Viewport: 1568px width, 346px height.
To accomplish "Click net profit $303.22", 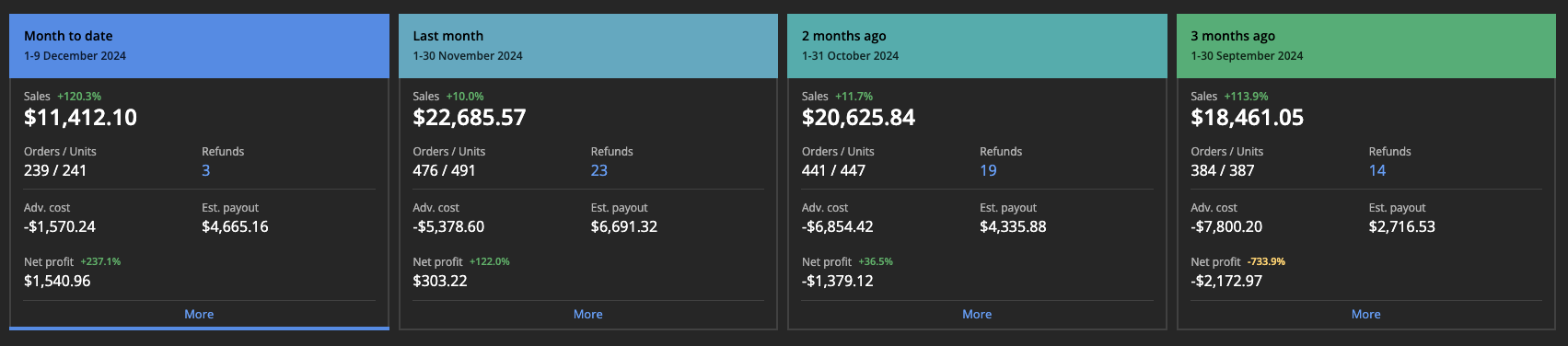I will [x=440, y=281].
